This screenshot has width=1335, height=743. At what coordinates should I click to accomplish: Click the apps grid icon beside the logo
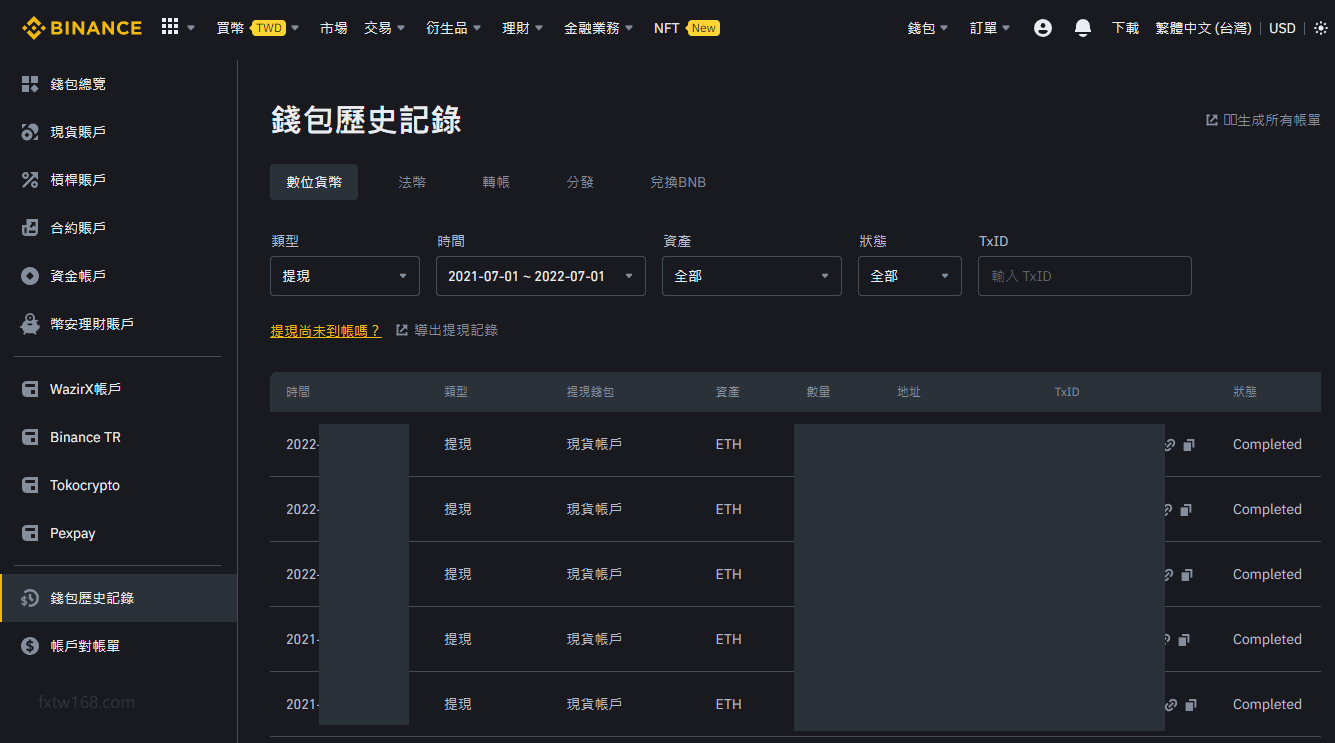click(x=170, y=26)
